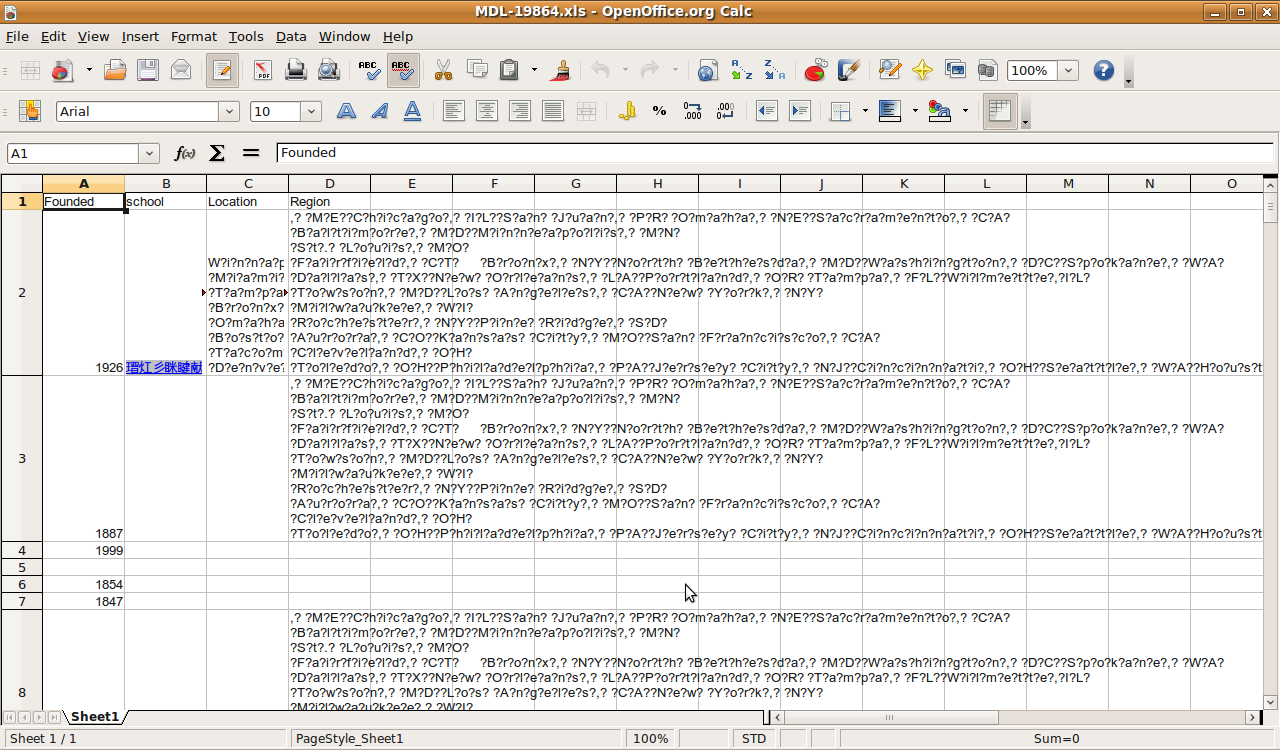Open the Tools menu
This screenshot has width=1280, height=750.
246,37
